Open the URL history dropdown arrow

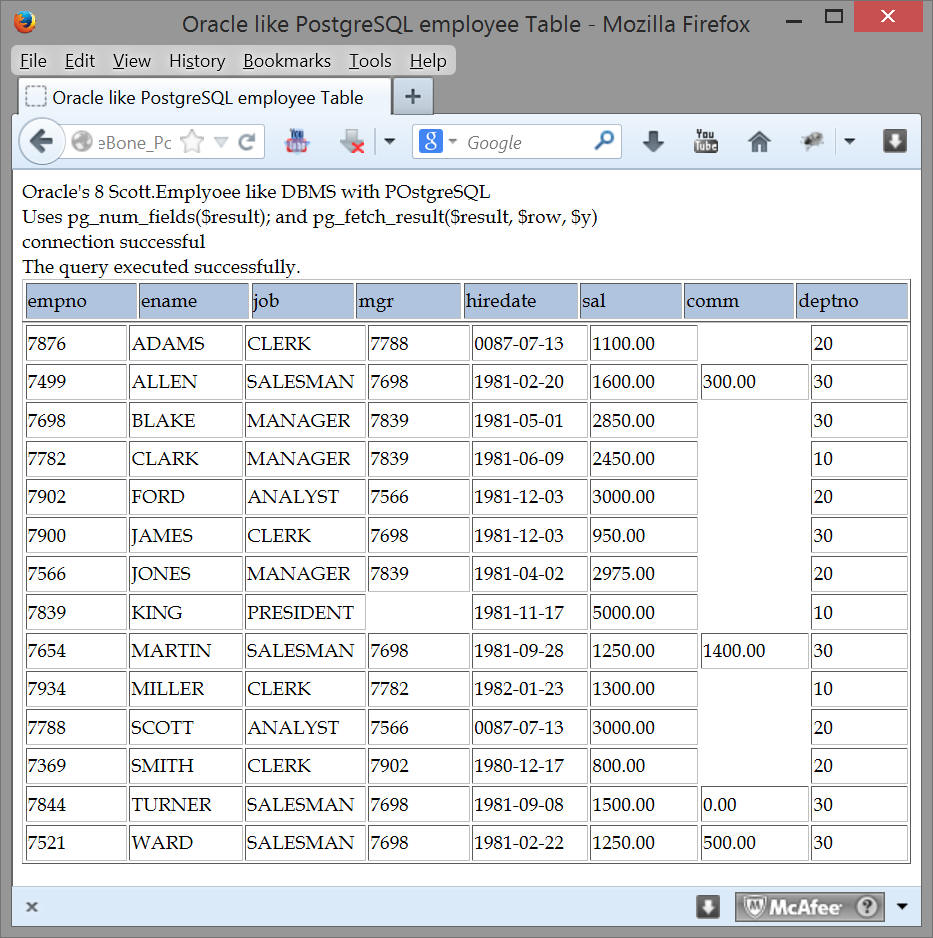tap(221, 142)
